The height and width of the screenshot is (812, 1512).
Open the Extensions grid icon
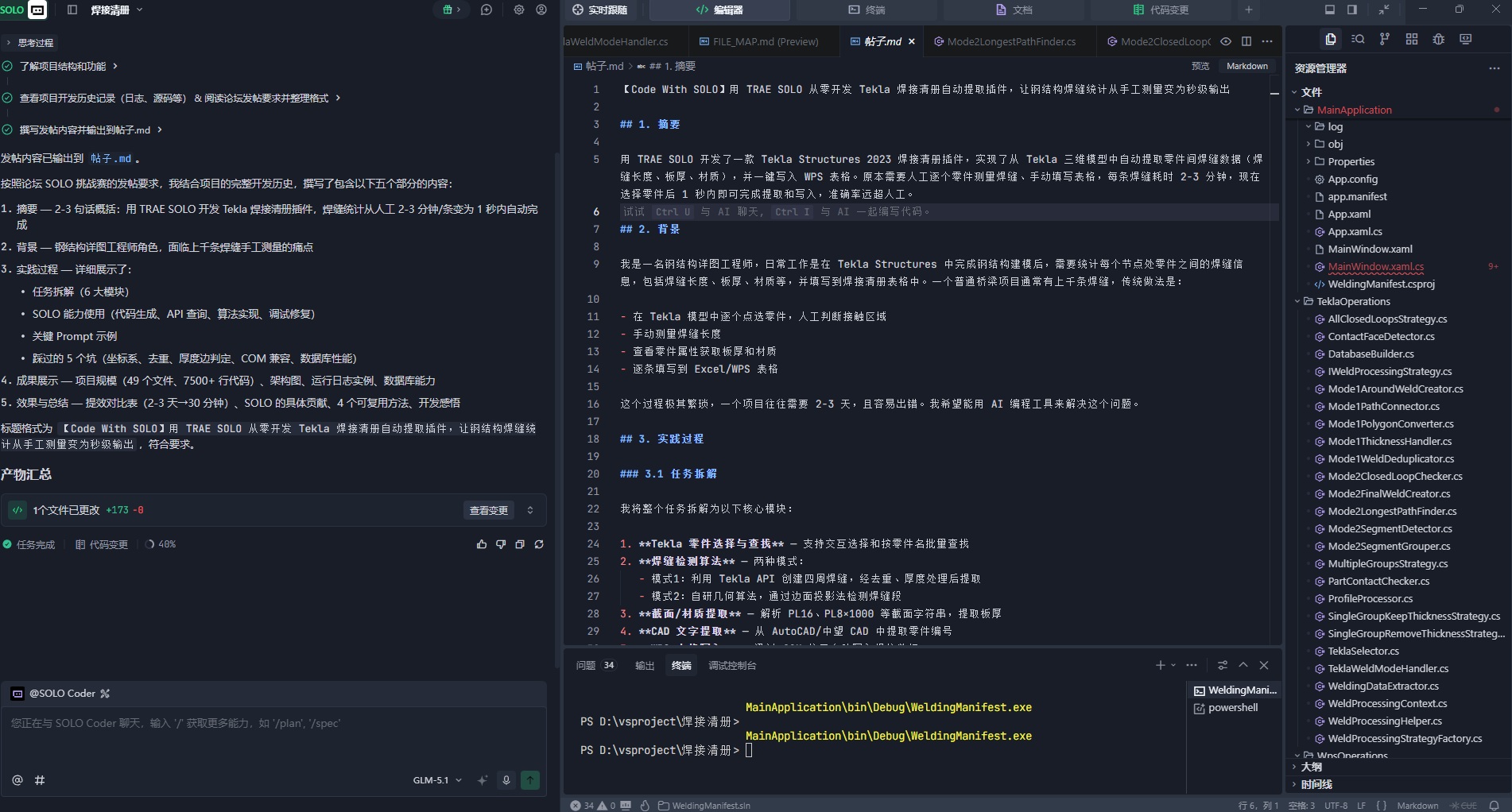tap(1411, 39)
